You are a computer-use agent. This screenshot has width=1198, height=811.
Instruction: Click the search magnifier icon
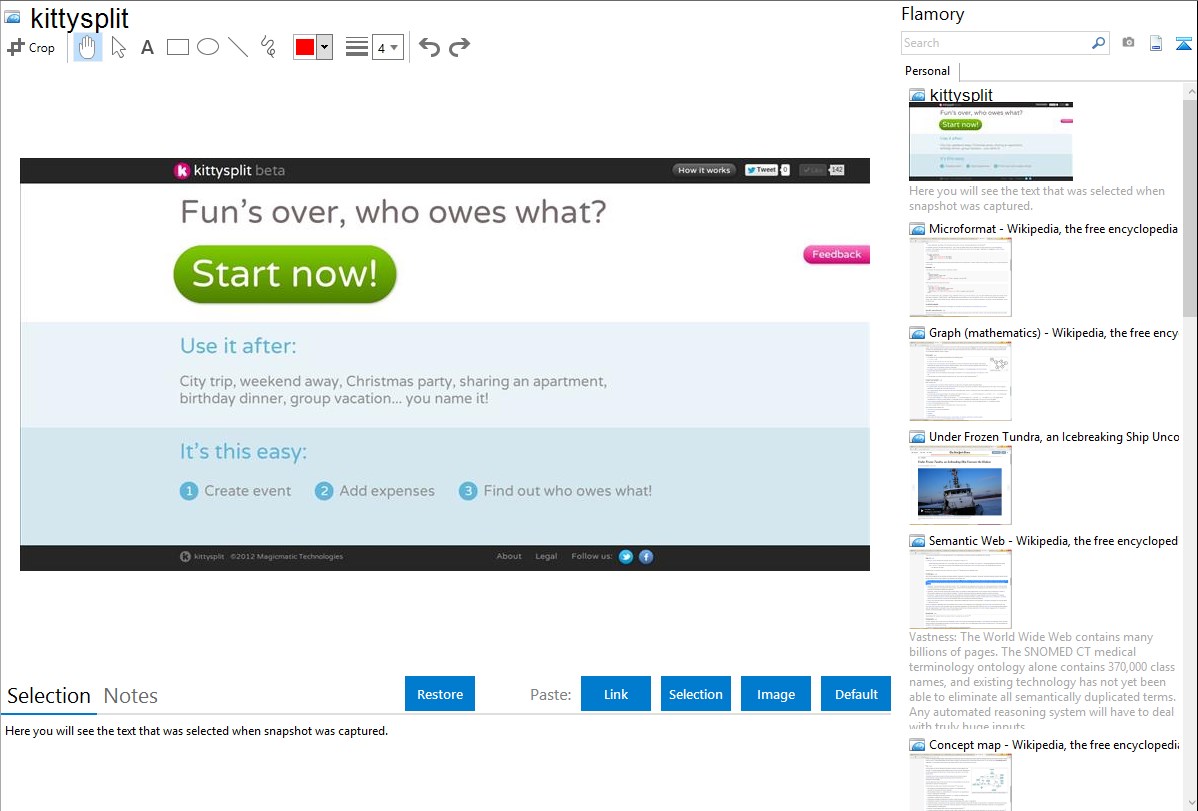click(1099, 43)
